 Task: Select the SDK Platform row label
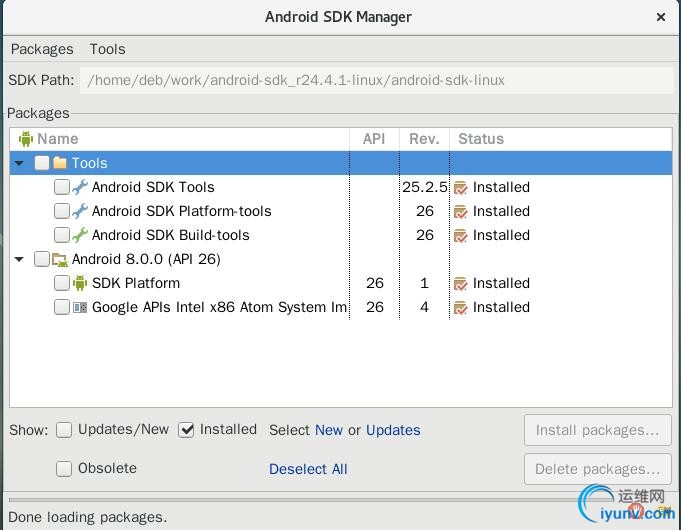(136, 283)
